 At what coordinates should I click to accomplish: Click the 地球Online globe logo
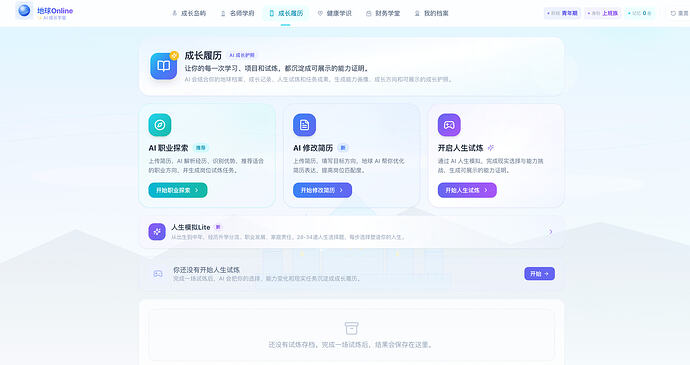point(24,10)
